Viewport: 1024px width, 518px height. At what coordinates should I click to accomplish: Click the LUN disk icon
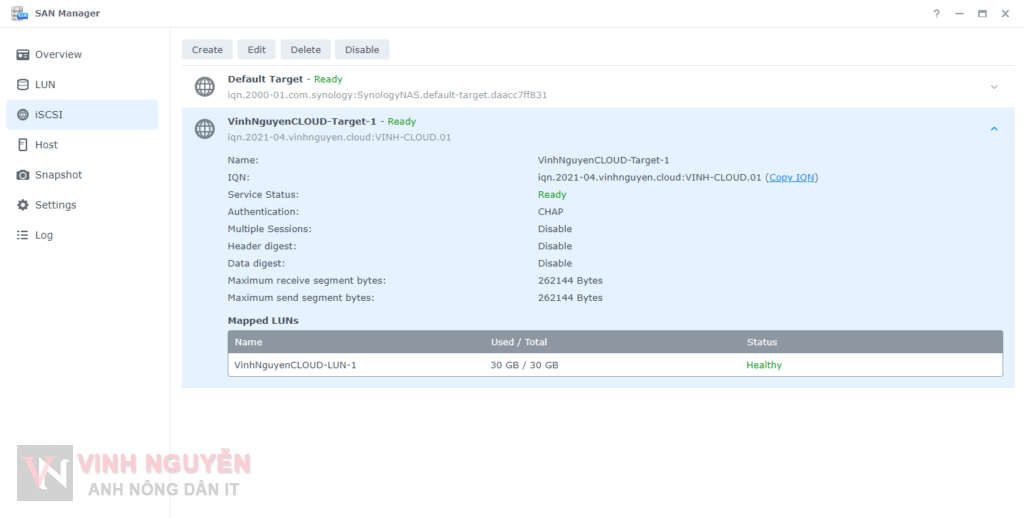[x=23, y=85]
